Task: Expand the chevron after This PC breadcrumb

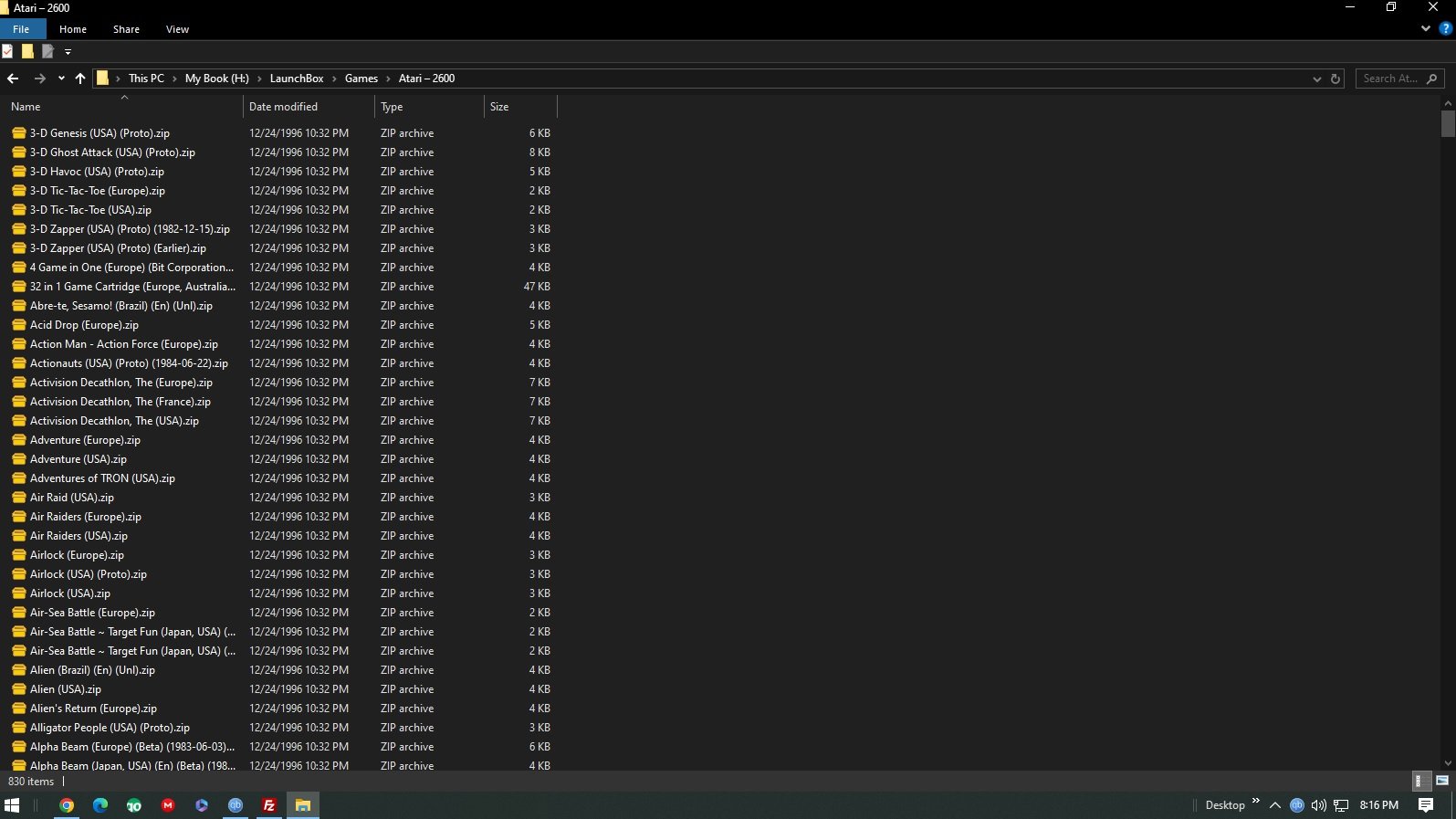Action: tap(174, 79)
